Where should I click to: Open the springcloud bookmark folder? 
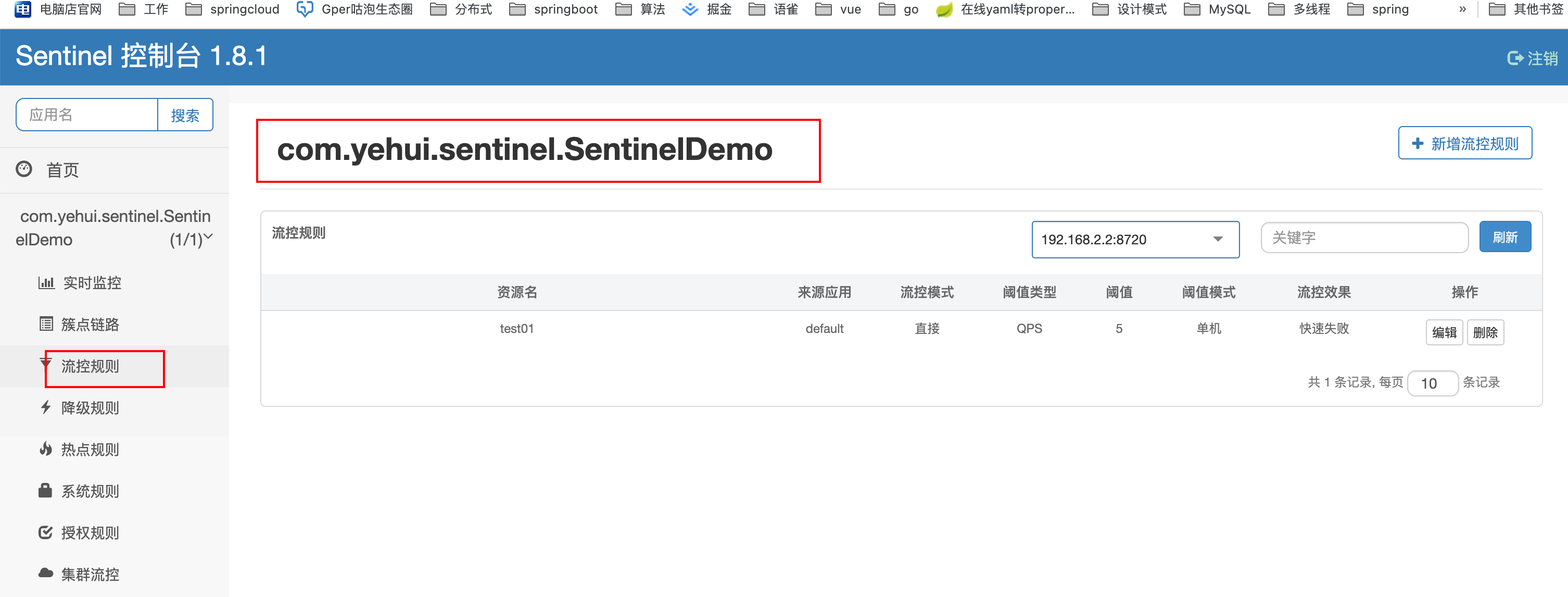tap(233, 9)
